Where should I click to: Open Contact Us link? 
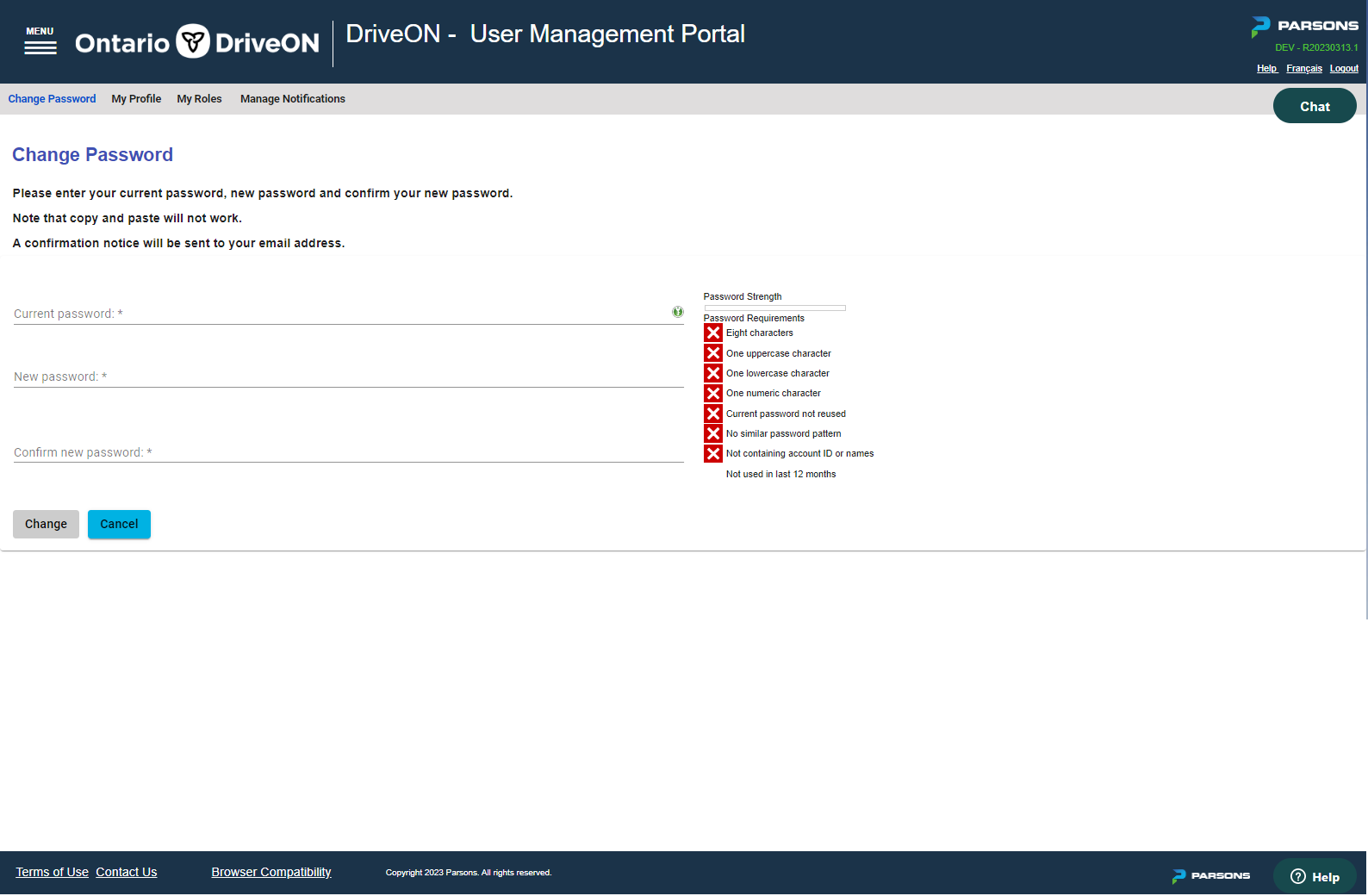127,873
